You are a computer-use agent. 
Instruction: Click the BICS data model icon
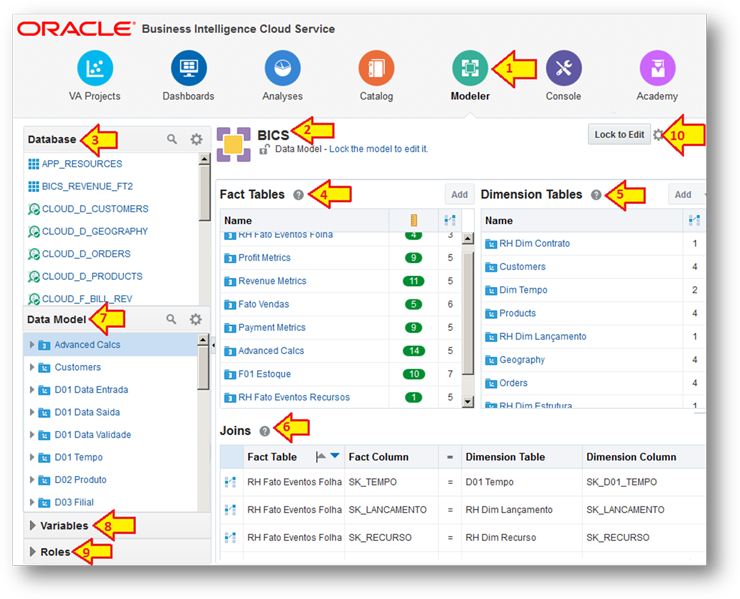(234, 144)
